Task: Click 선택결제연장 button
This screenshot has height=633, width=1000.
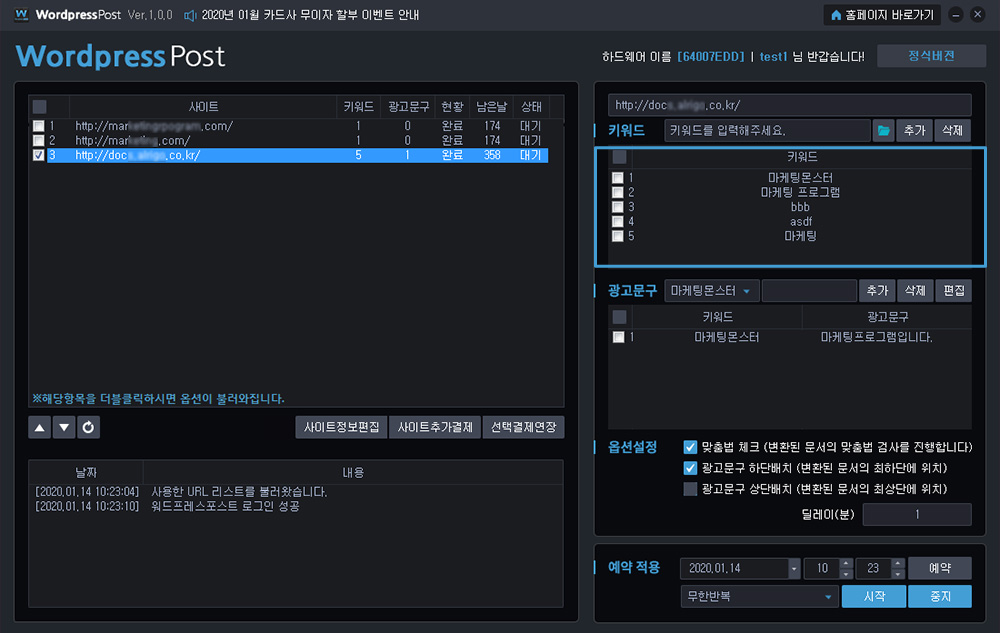Action: [524, 428]
